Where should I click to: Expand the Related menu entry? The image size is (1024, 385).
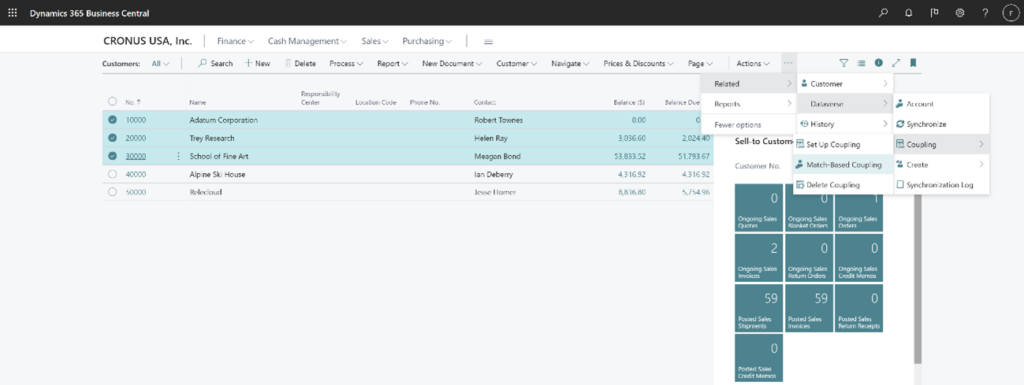coord(748,84)
